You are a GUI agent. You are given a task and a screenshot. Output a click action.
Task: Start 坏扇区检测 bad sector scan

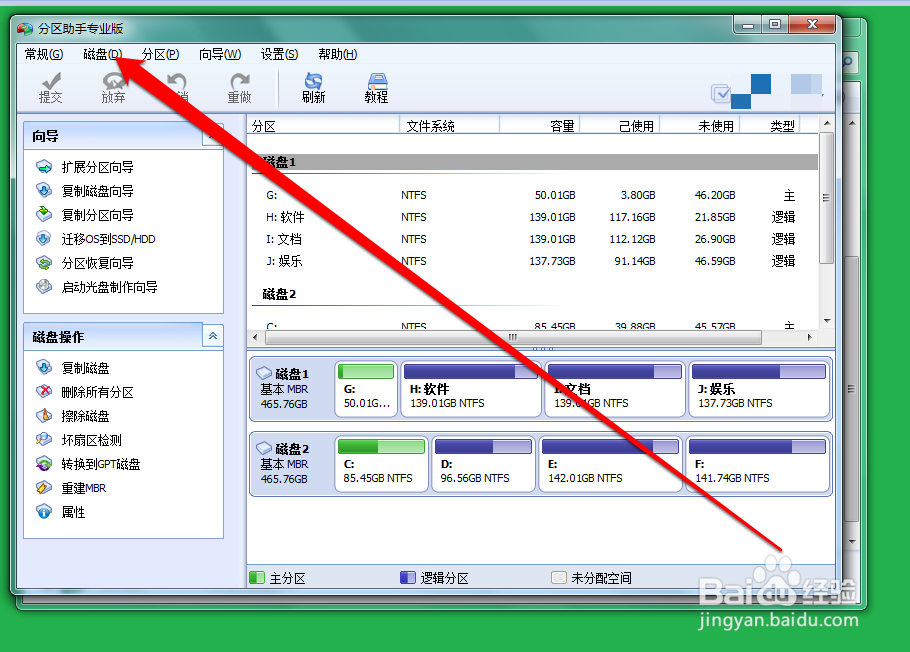coord(73,439)
